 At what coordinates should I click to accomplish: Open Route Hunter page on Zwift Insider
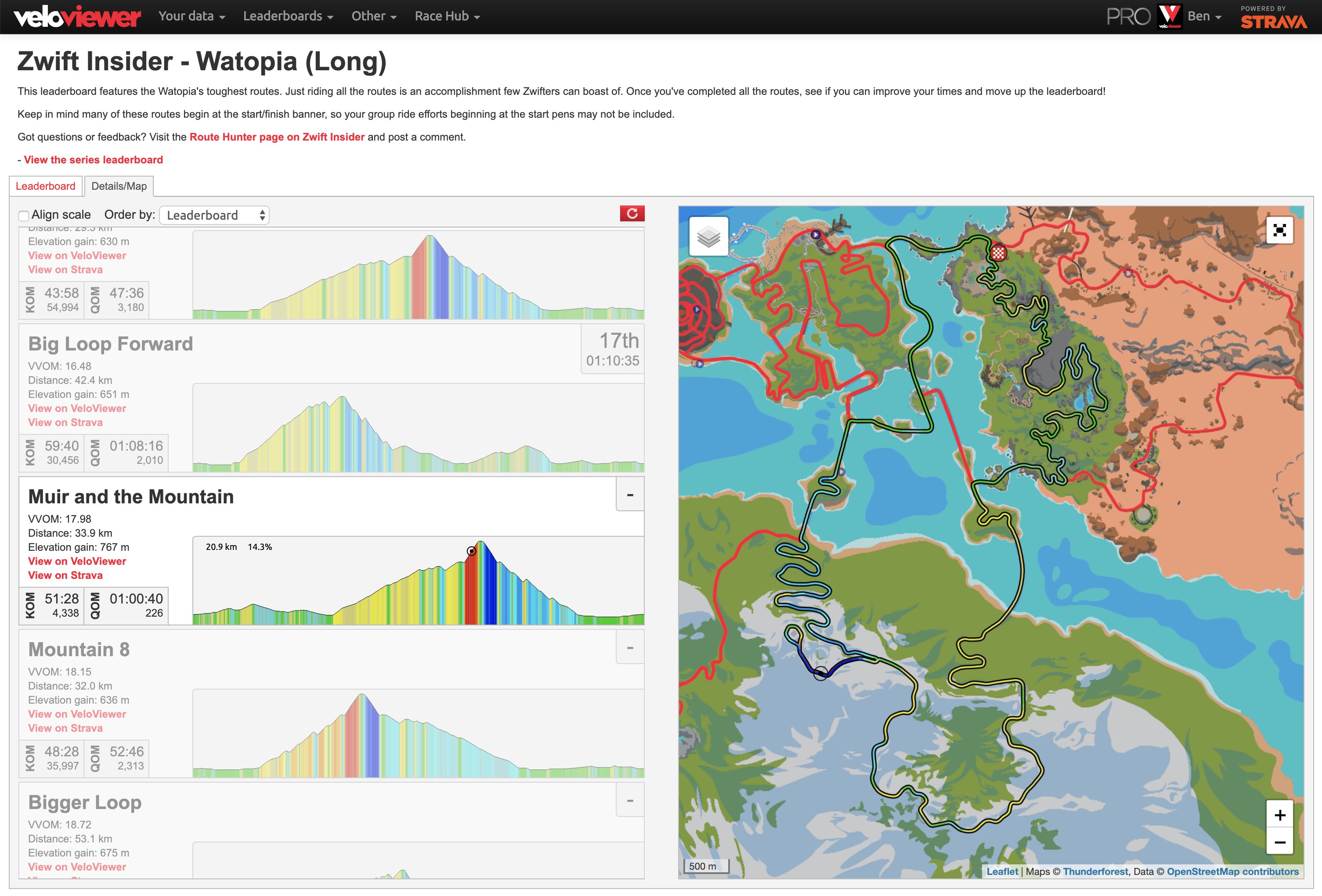pos(277,137)
